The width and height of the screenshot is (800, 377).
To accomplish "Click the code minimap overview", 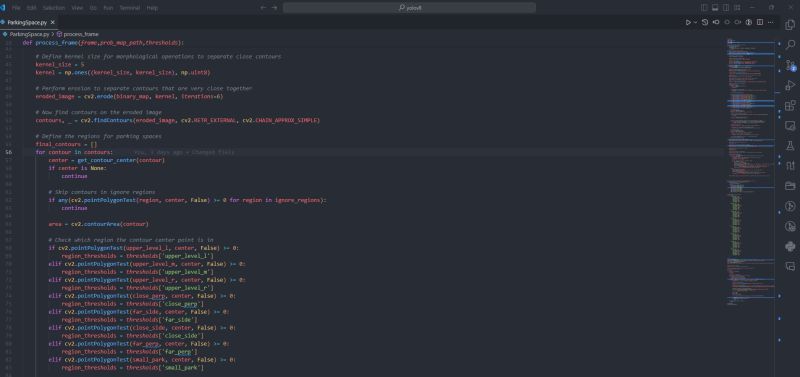I will click(x=751, y=172).
